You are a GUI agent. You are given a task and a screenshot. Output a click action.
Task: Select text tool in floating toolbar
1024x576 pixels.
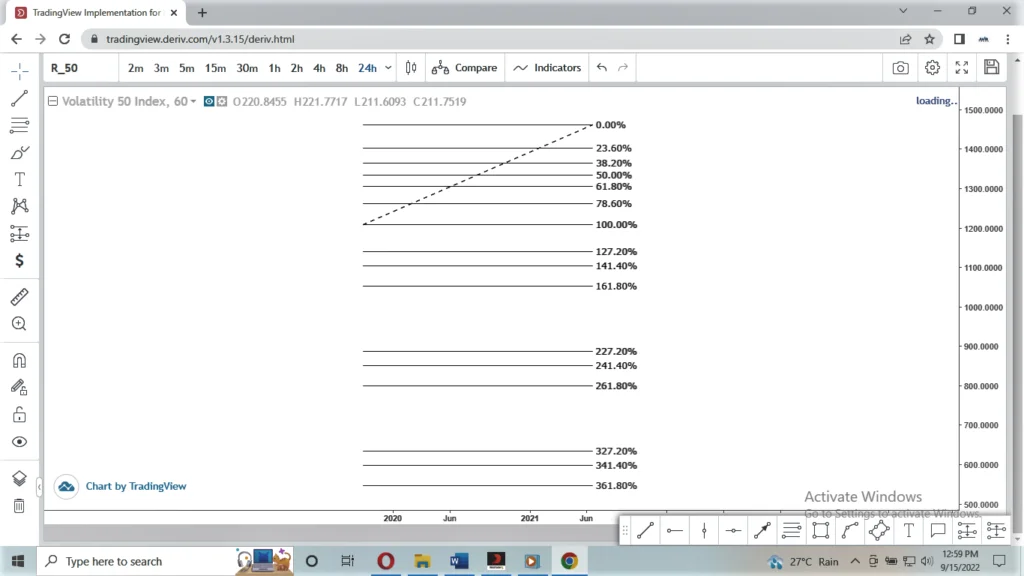coord(908,530)
